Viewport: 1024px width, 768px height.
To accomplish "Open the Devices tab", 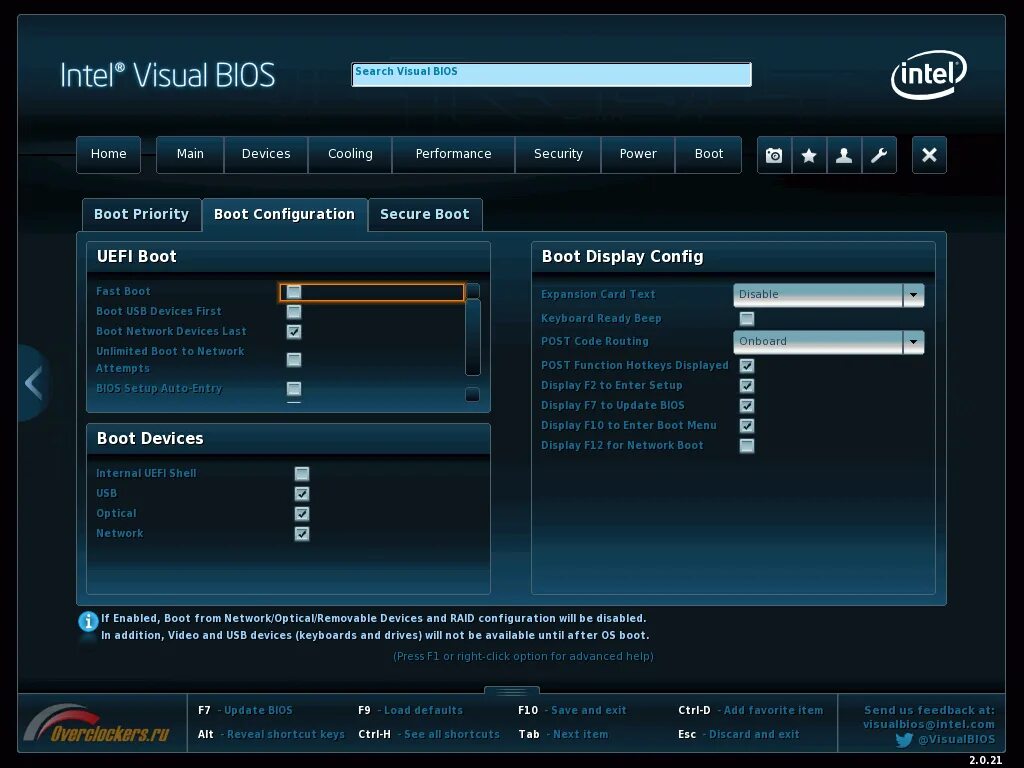I will [266, 155].
